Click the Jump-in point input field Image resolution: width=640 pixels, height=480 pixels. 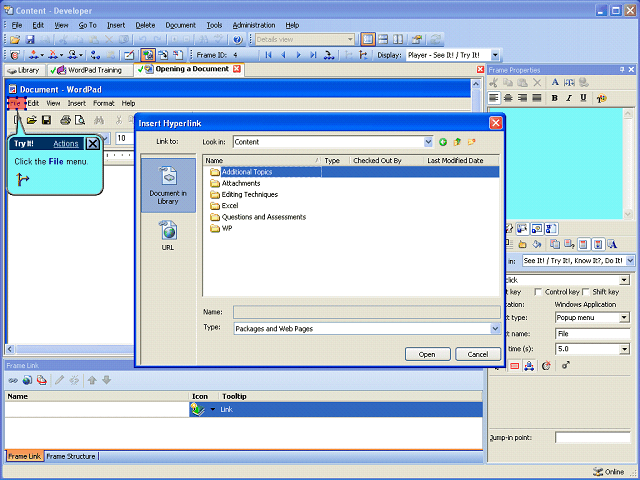pos(593,438)
